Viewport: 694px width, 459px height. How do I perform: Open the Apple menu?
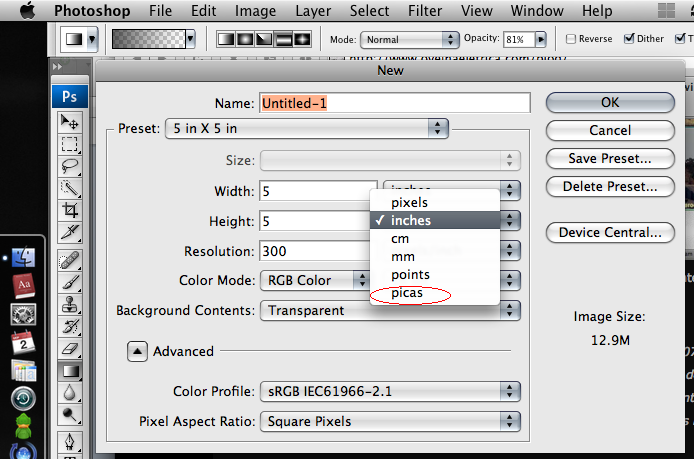point(27,10)
